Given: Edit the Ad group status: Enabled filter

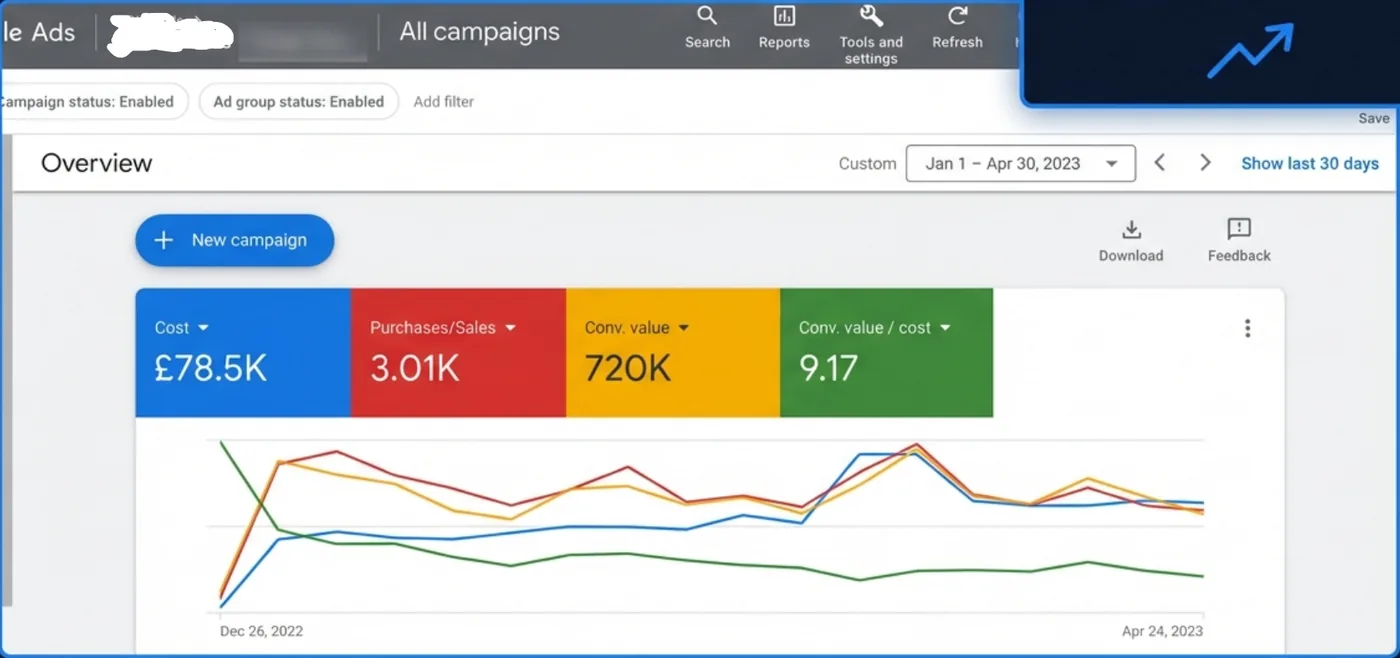Looking at the screenshot, I should pos(299,101).
